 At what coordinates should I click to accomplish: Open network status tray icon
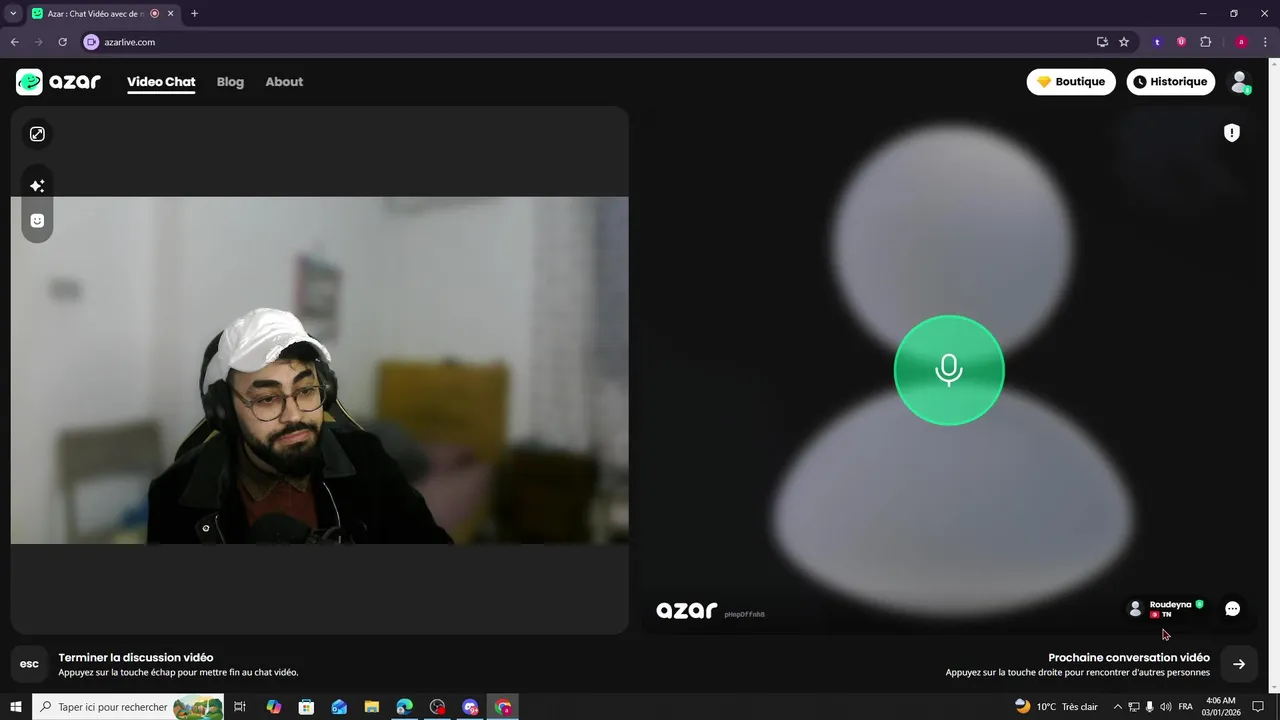[1134, 707]
